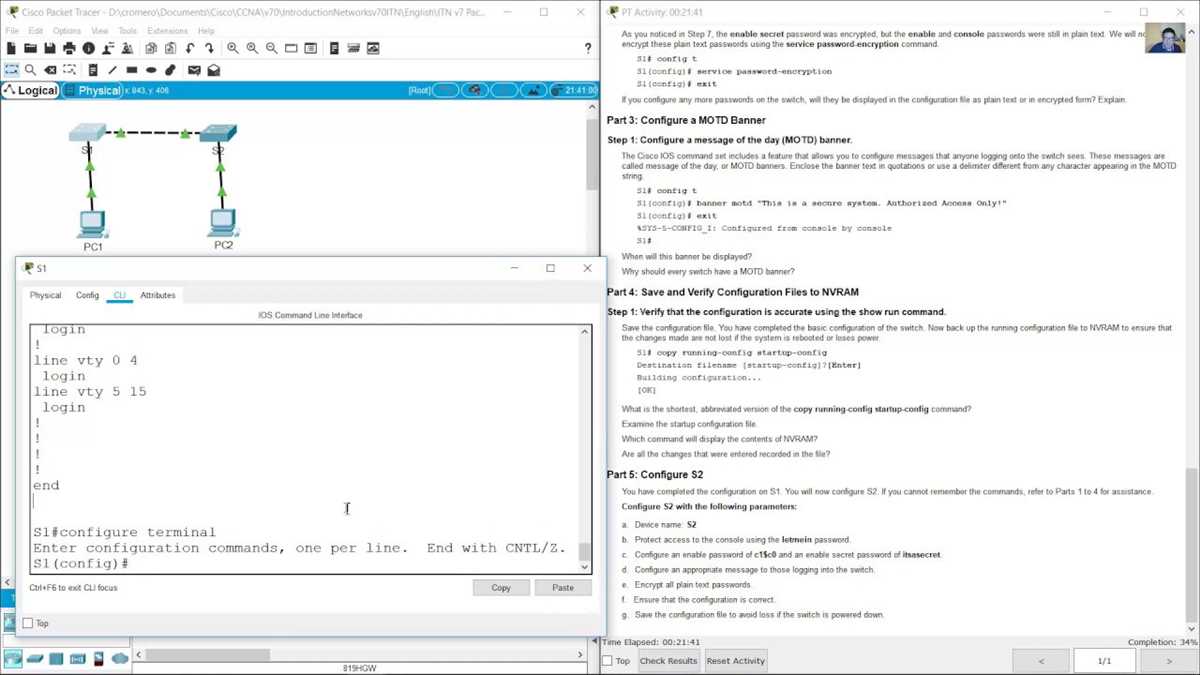Image resolution: width=1200 pixels, height=675 pixels.
Task: Click the Undo arrow icon
Action: (x=190, y=48)
